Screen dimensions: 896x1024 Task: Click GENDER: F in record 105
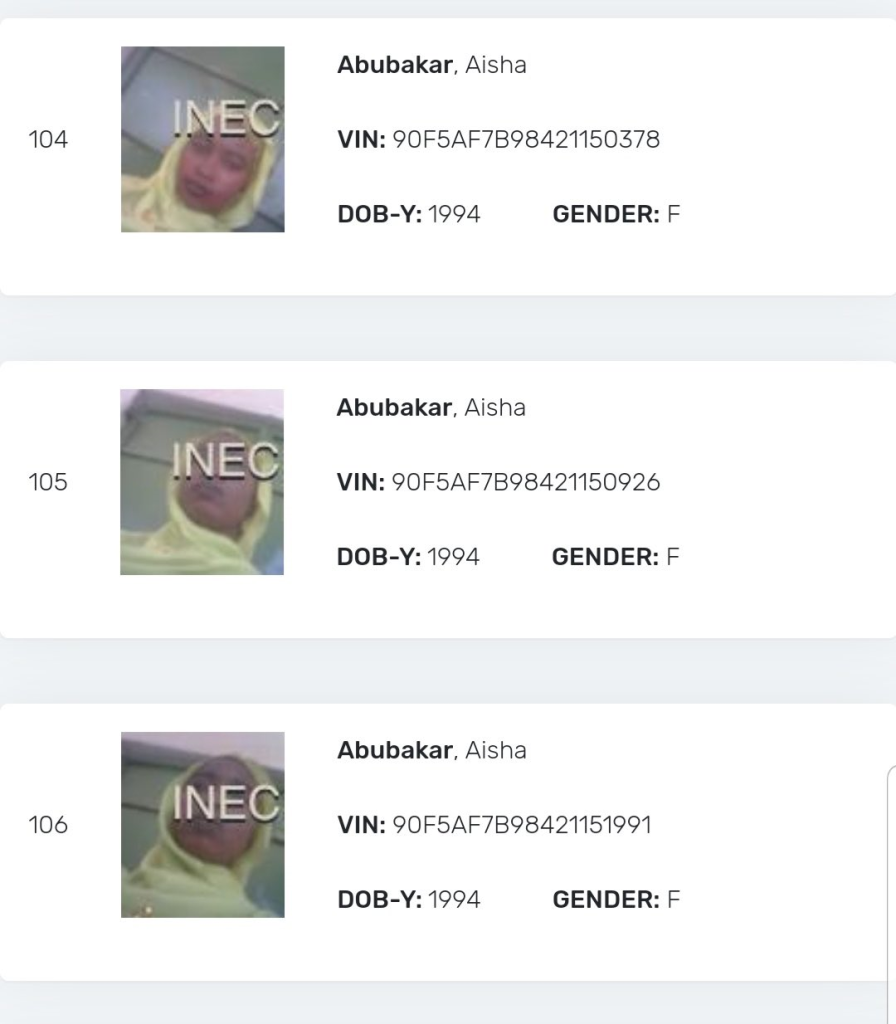[616, 557]
